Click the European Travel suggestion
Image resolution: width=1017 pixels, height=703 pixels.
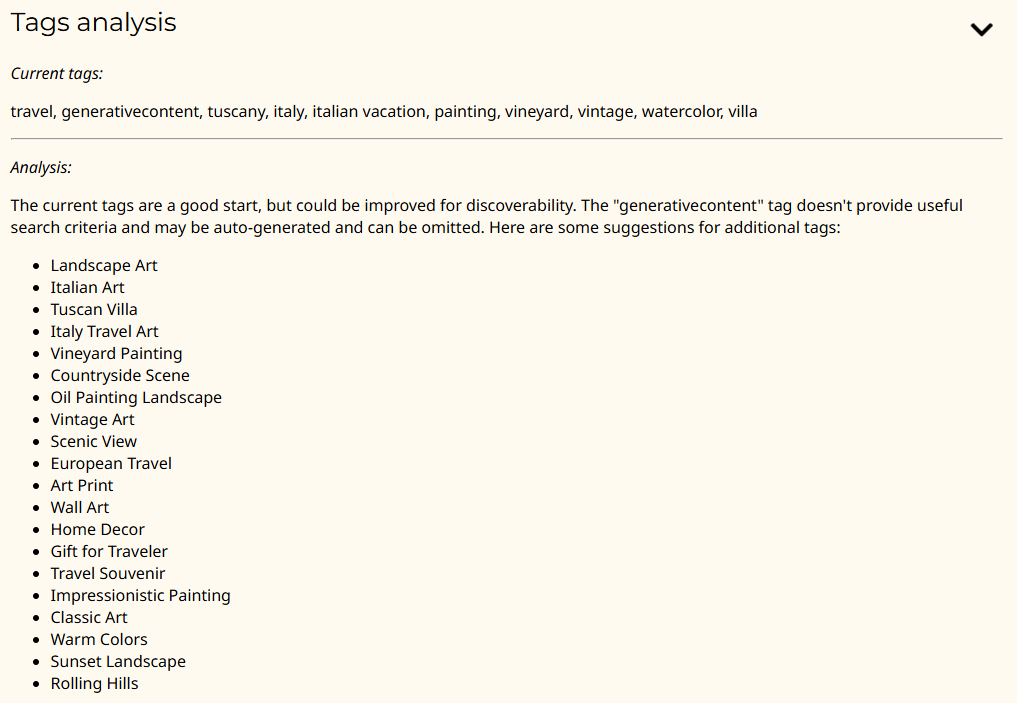coord(111,464)
